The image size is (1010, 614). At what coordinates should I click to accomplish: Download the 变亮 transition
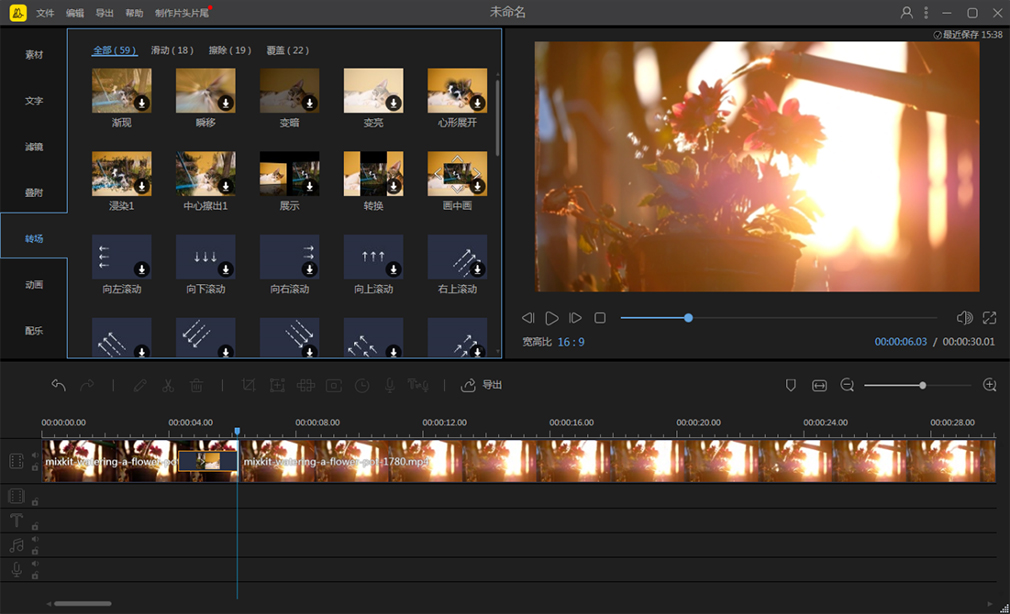394,103
